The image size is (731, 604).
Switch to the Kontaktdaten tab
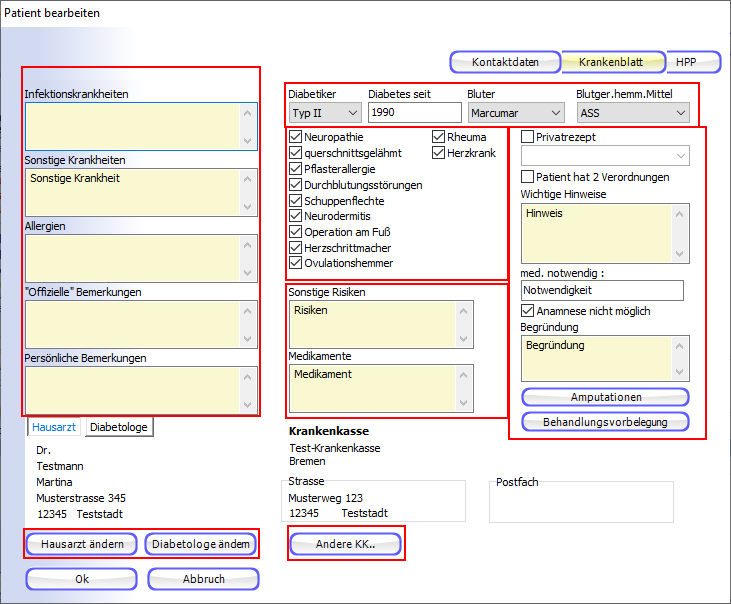(505, 62)
